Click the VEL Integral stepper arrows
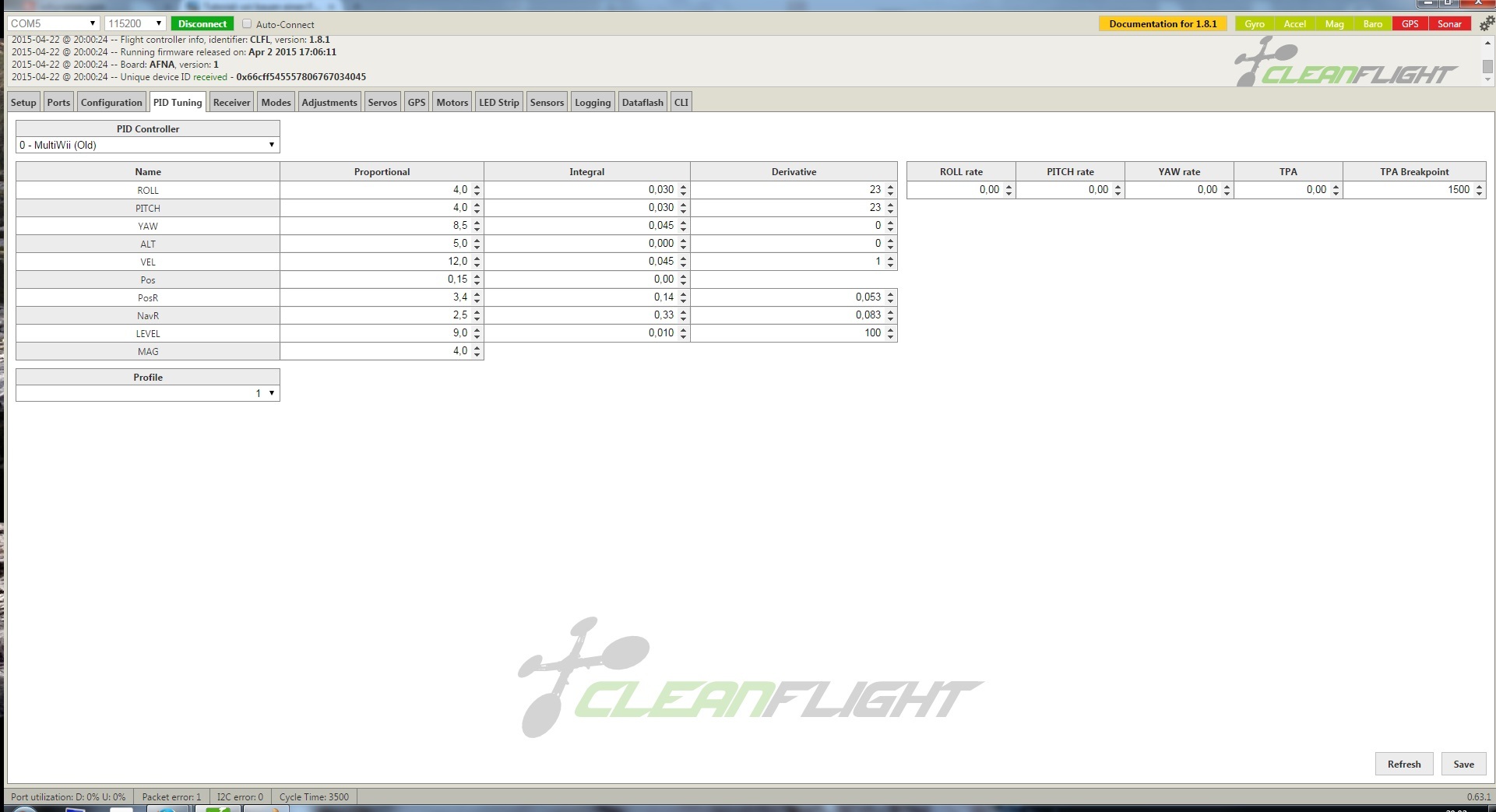Viewport: 1496px width, 812px height. point(683,262)
